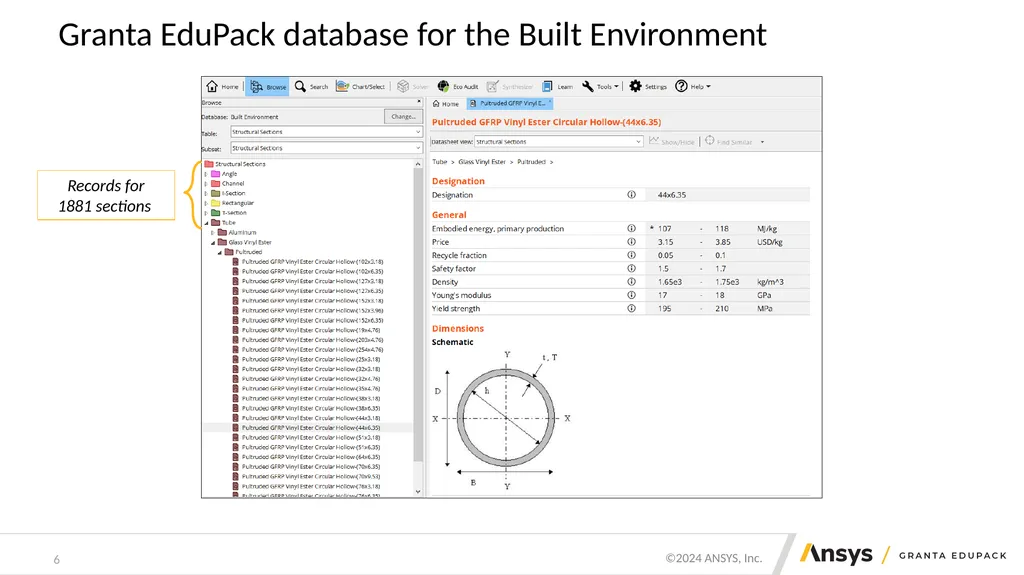Click the Glass Vinyl Ester breadcrumb
The image size is (1024, 575).
pyautogui.click(x=482, y=162)
